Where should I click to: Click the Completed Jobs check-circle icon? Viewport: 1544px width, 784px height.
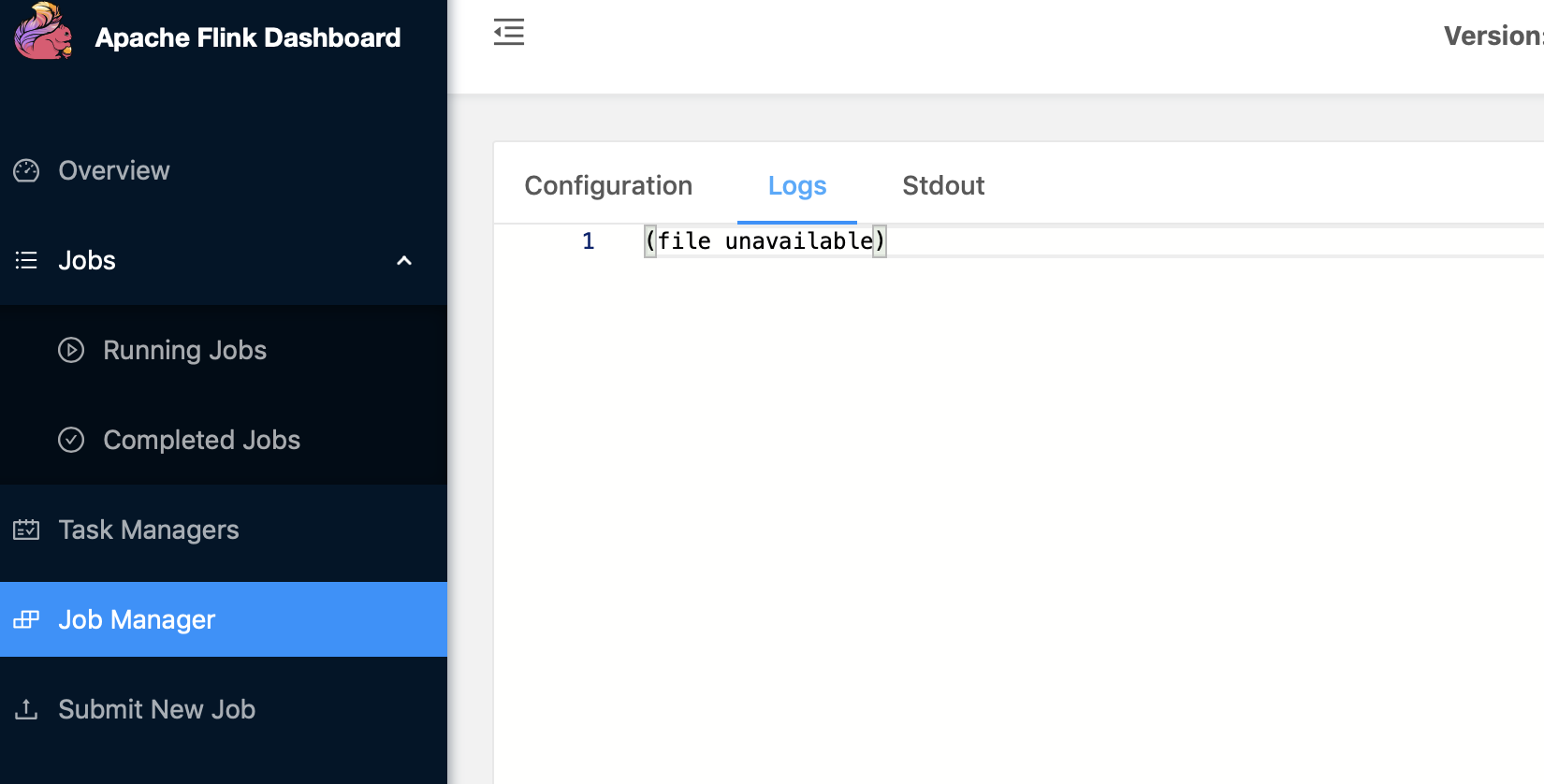point(71,440)
